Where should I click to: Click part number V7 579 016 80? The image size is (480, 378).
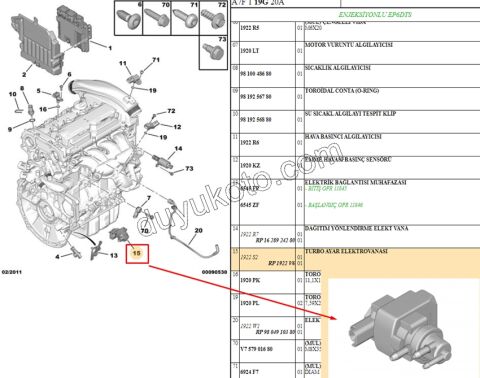(256, 349)
